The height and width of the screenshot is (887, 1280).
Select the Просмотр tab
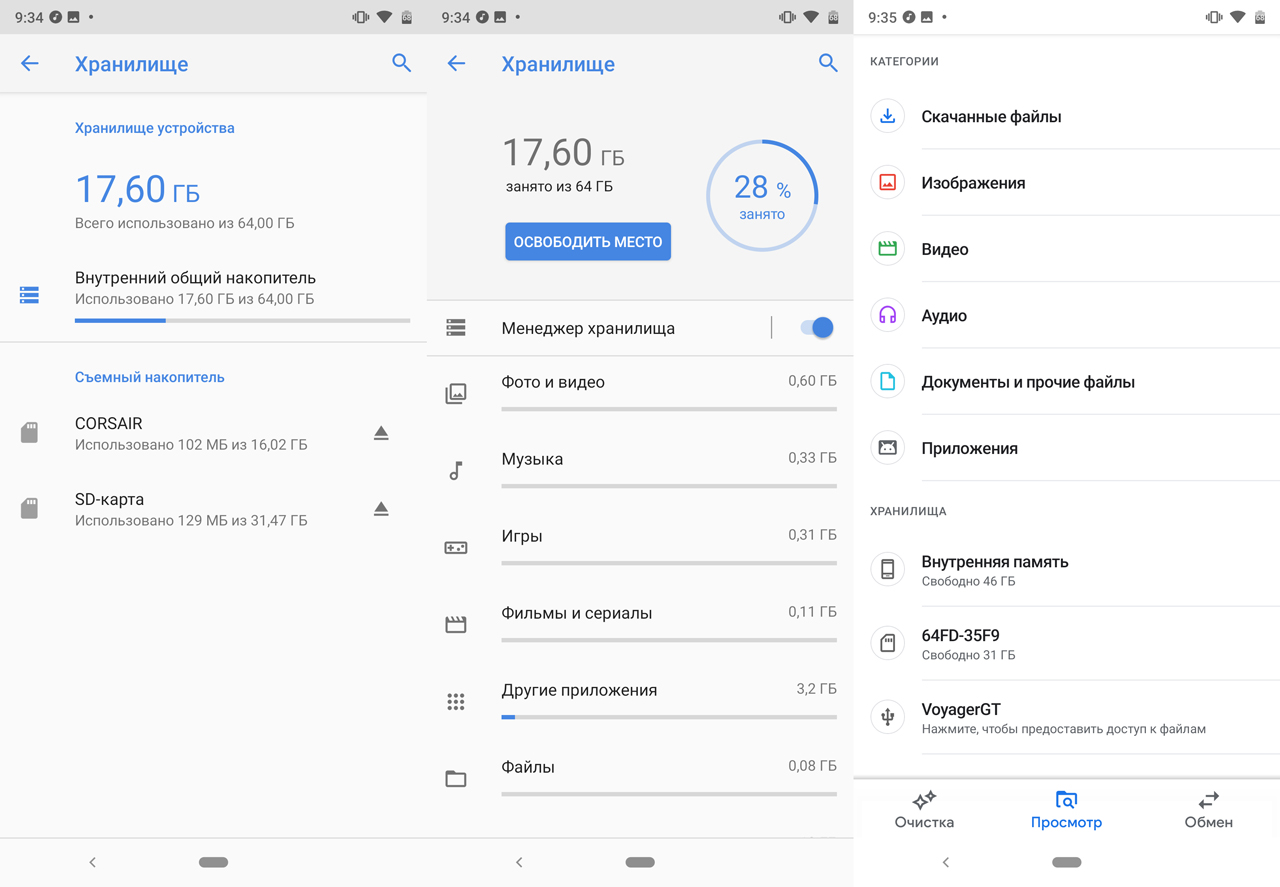(1066, 809)
